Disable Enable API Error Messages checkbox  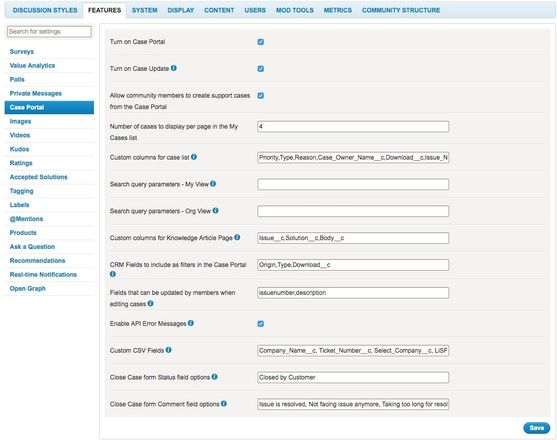coord(261,324)
